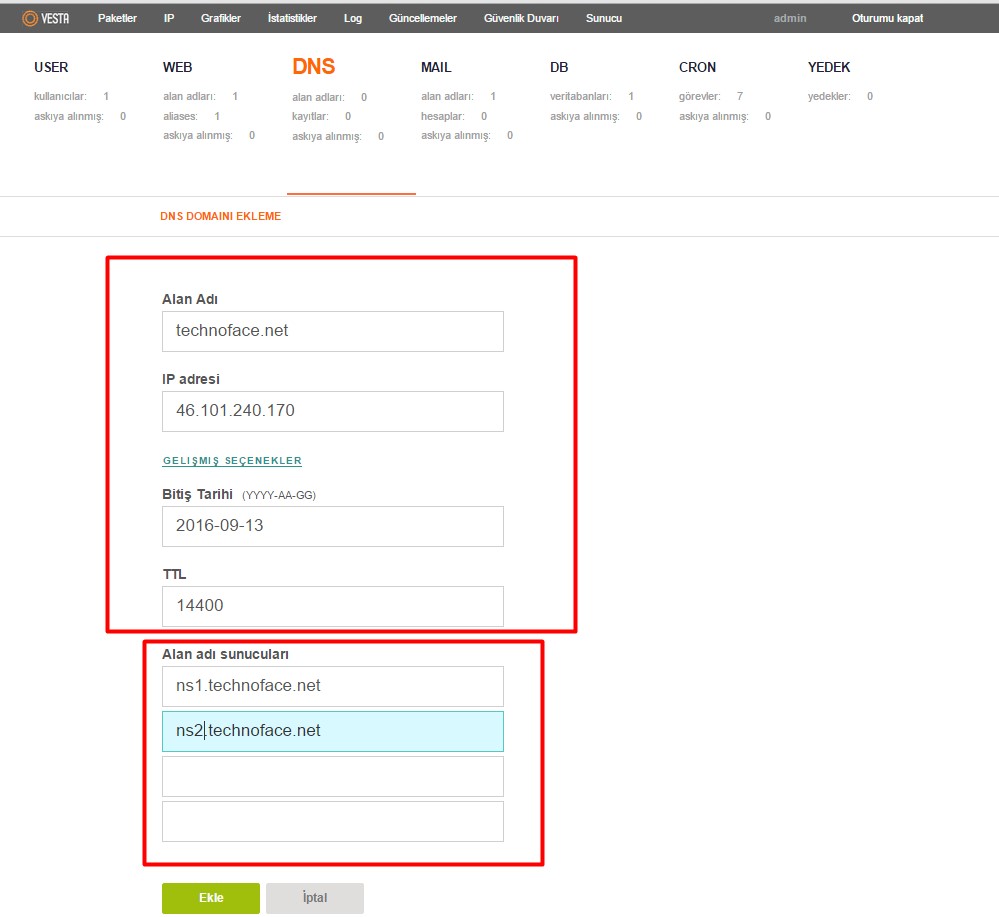Go to the Güvenlik Duvarı page

521,19
